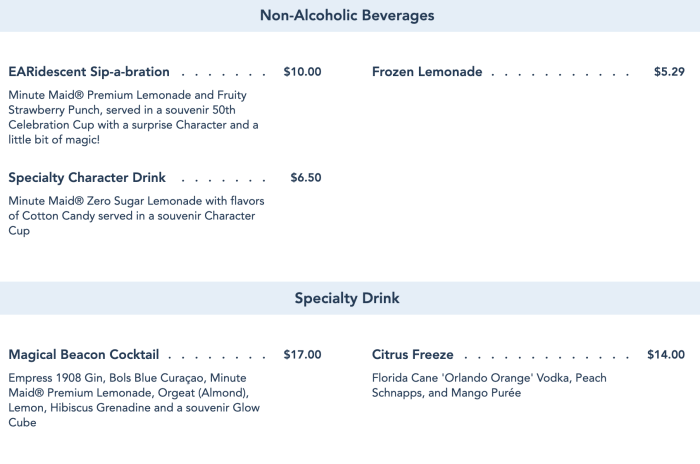Open the Citrus Freeze menu item
Screen dimensions: 700x464
tap(413, 355)
